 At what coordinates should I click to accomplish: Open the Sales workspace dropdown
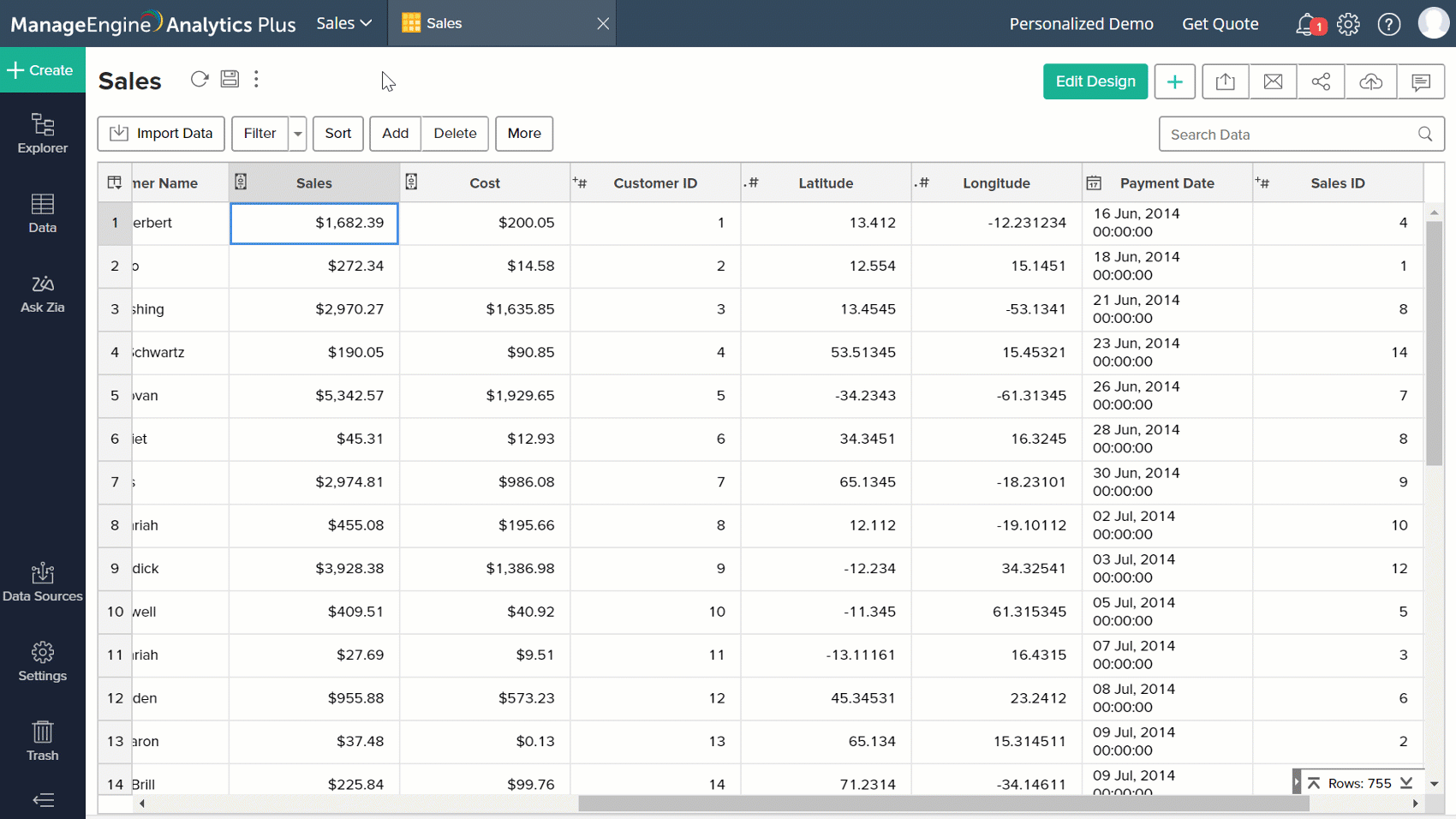coord(343,23)
